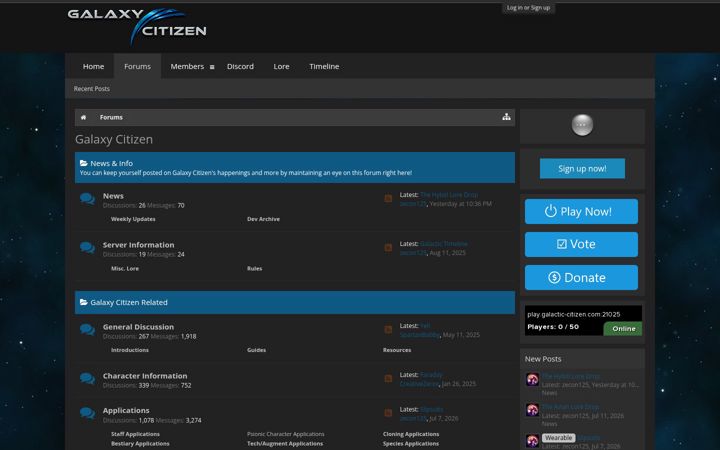Open the General Discussion forum

coord(138,326)
